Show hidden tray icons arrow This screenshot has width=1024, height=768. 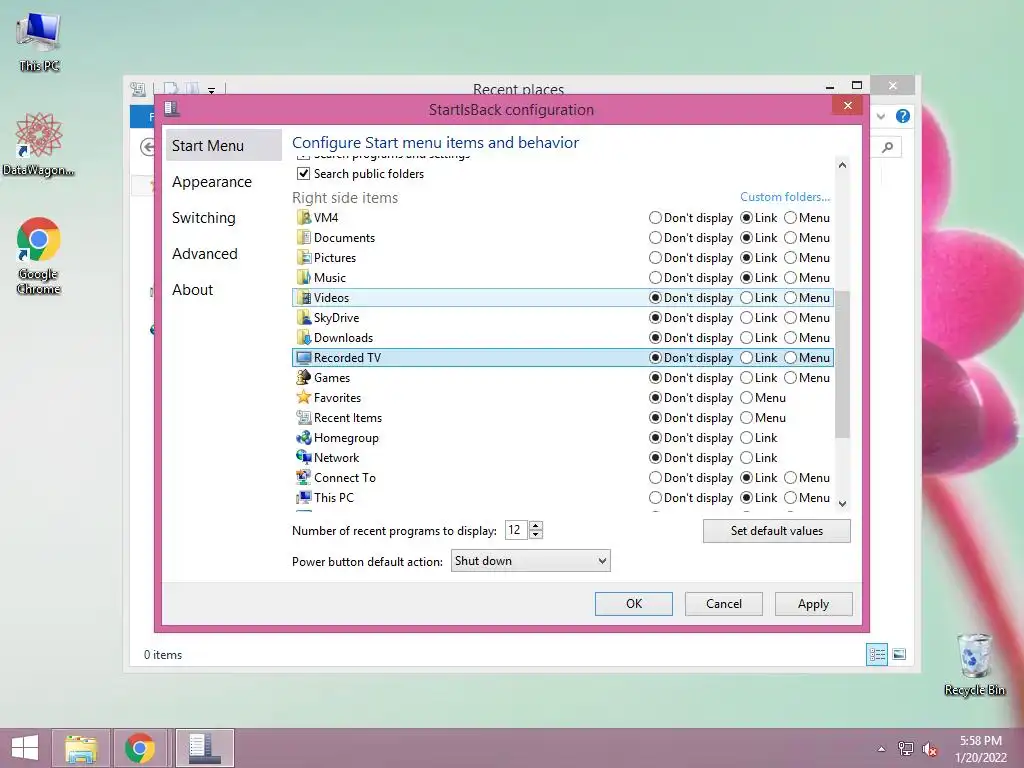(881, 749)
